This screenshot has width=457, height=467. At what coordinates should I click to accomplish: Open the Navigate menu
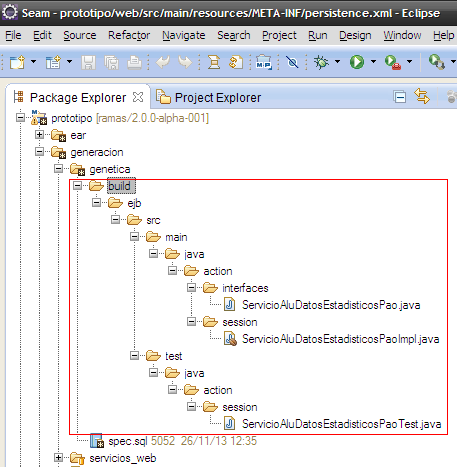pos(184,35)
